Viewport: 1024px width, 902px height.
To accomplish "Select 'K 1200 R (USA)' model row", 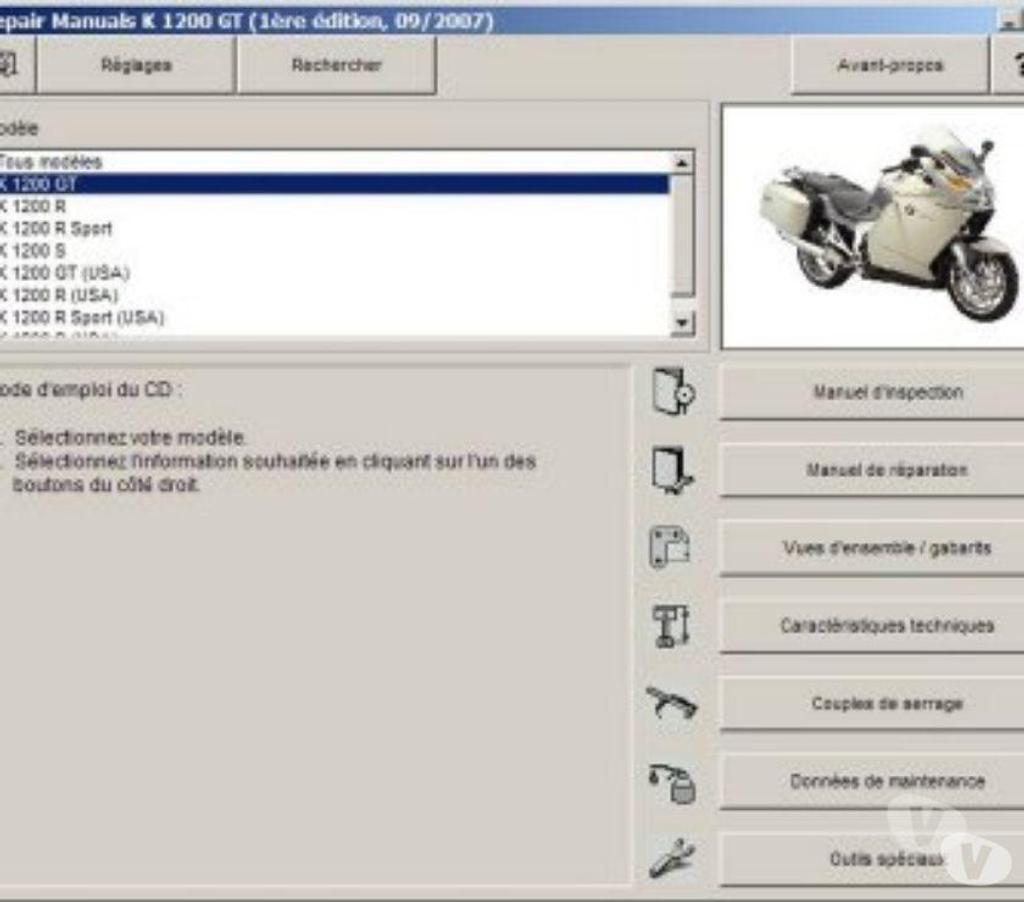I will click(x=334, y=295).
